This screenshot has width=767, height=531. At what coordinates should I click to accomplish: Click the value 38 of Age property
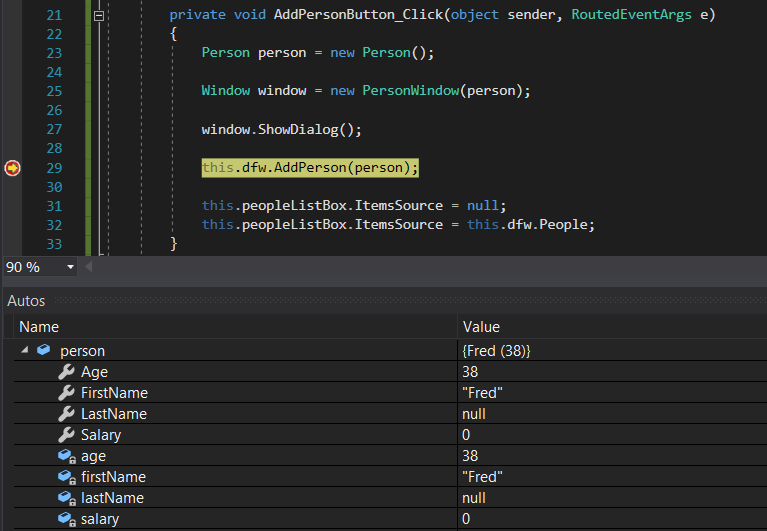470,372
